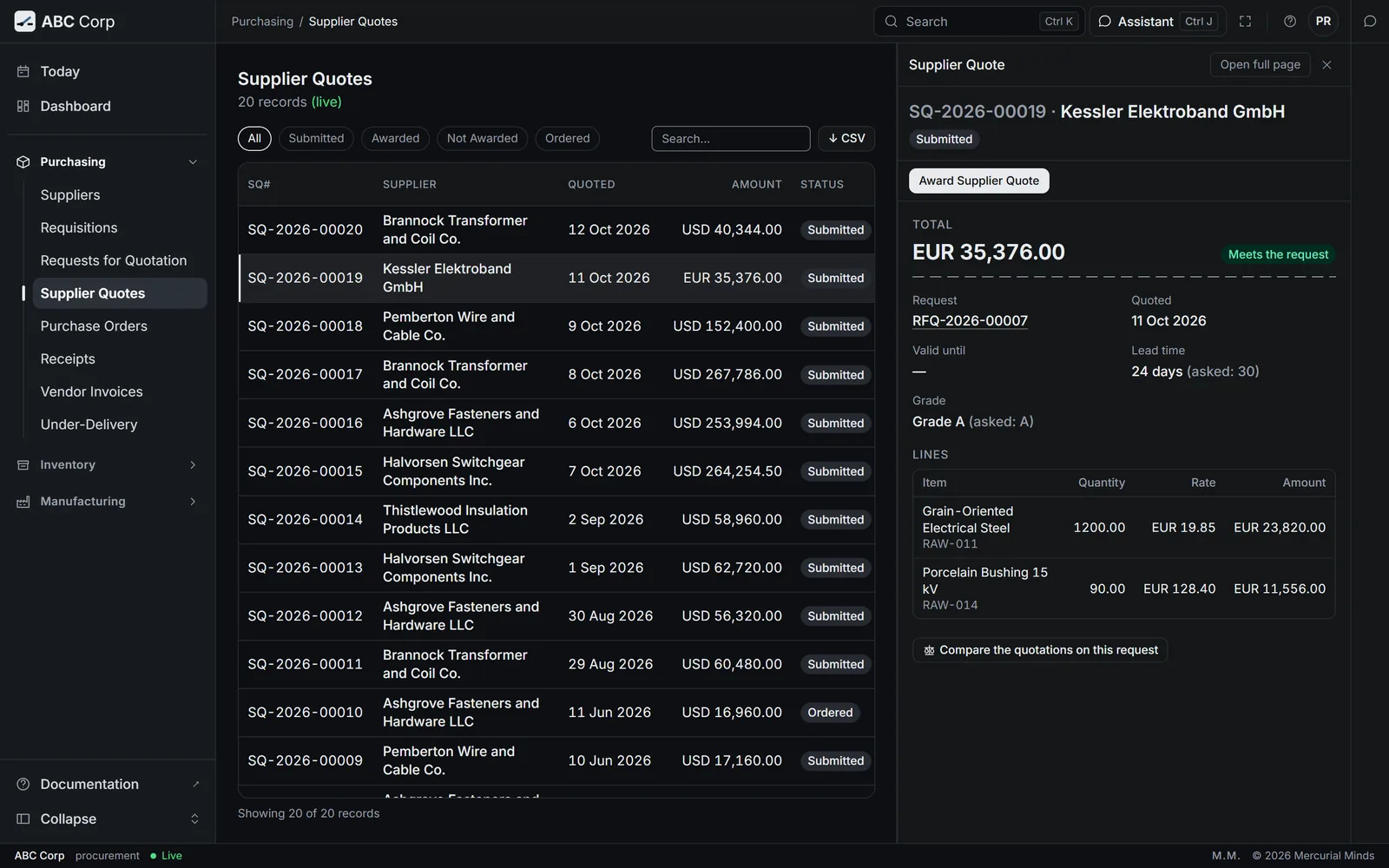Expand the Manufacturing section chevron

coord(193,502)
